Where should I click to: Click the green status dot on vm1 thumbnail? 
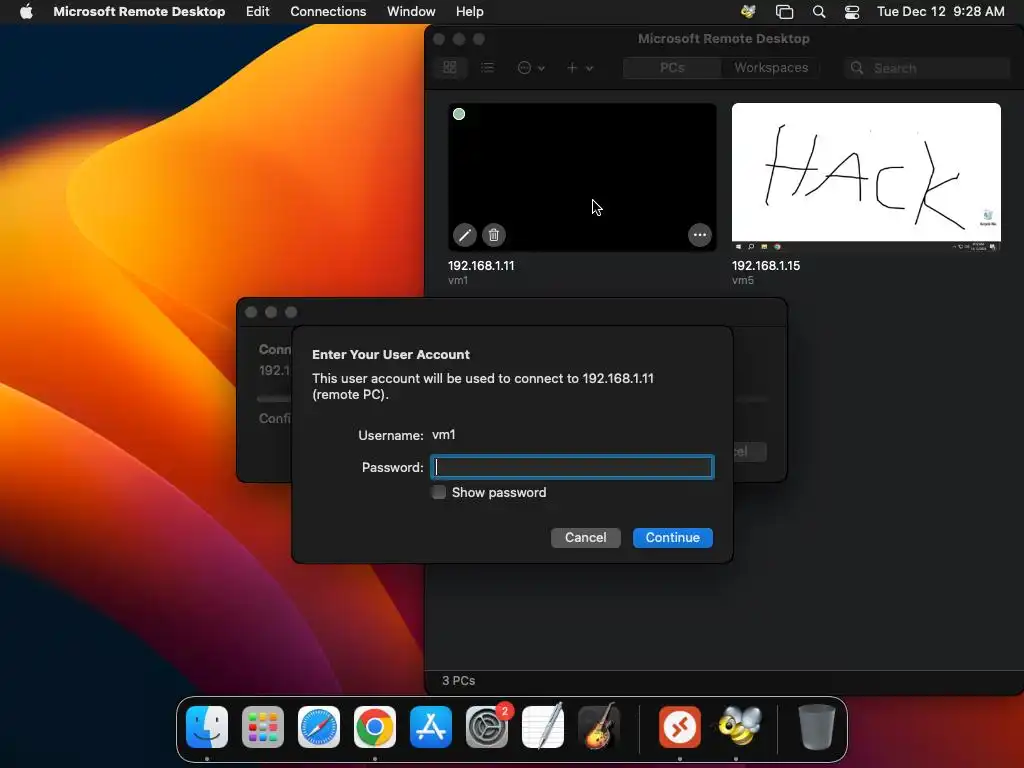click(x=459, y=114)
